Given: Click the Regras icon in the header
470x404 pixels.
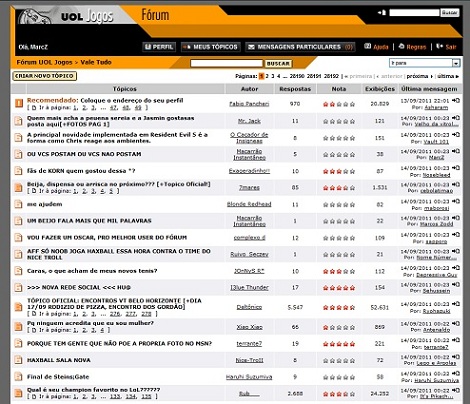Looking at the screenshot, I should pyautogui.click(x=401, y=46).
